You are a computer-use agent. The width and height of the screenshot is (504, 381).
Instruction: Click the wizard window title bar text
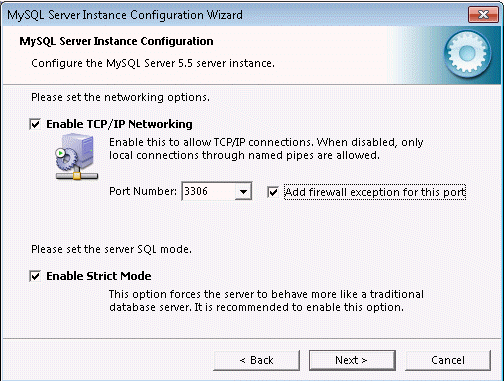coord(125,15)
